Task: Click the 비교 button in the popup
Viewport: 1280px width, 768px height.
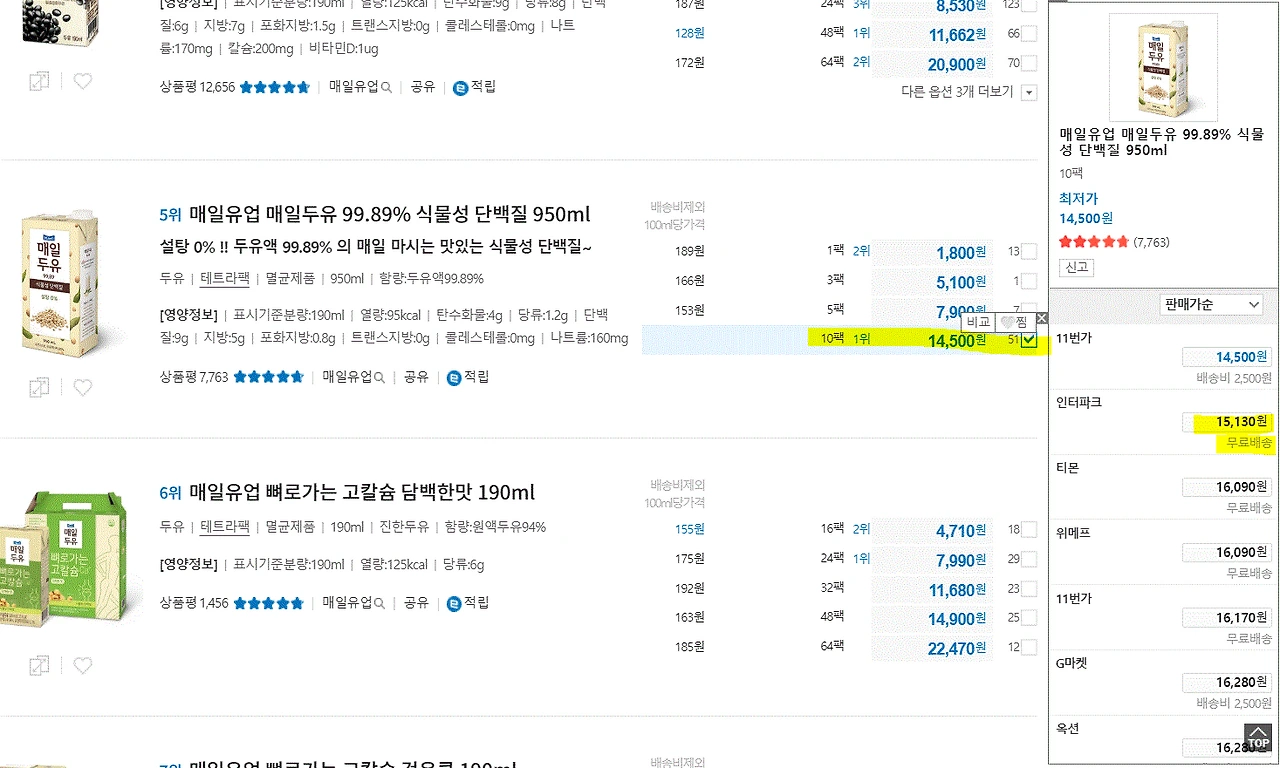Action: click(x=978, y=322)
